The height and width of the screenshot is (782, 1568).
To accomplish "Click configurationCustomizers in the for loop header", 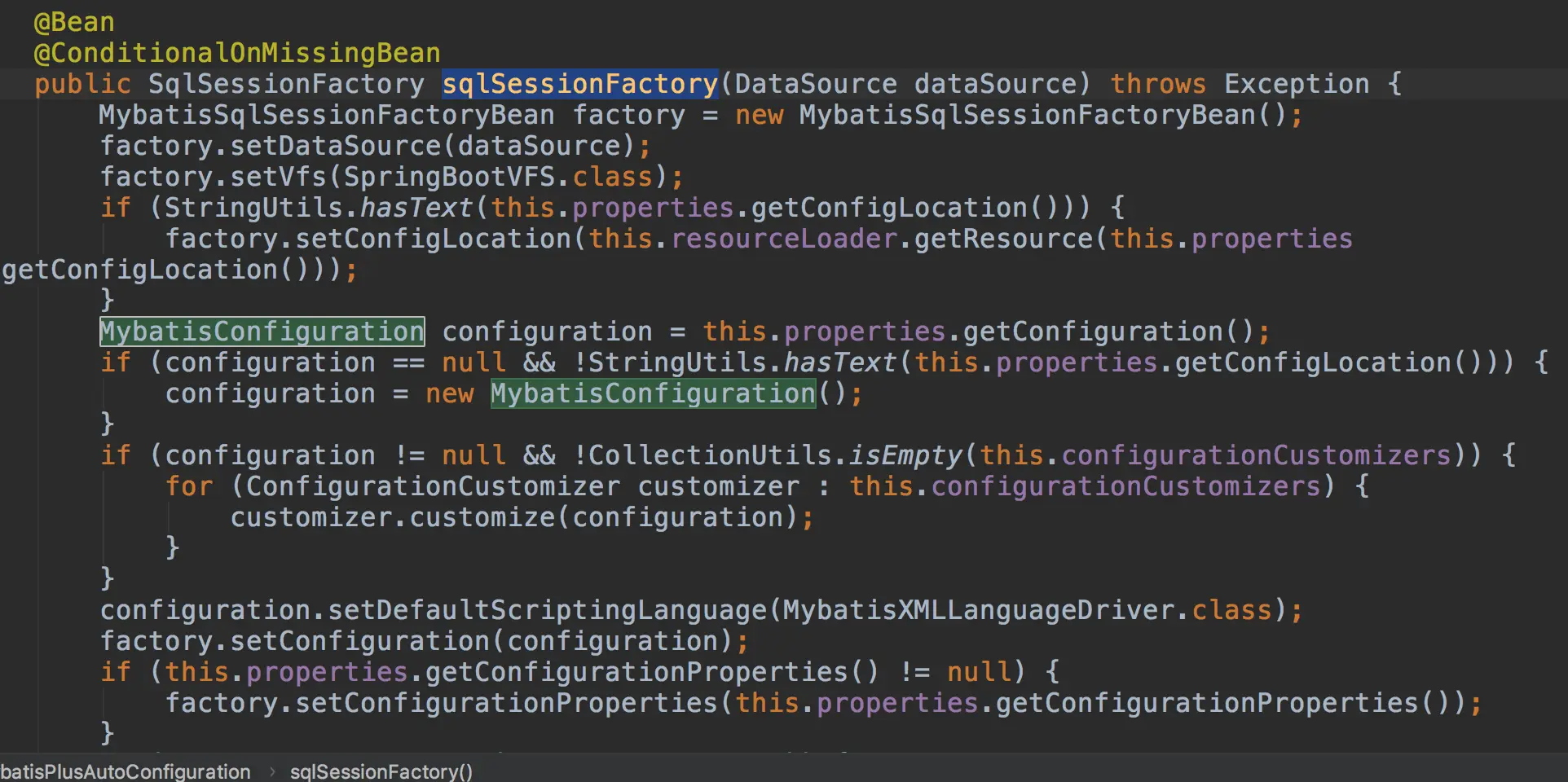I will point(1125,486).
